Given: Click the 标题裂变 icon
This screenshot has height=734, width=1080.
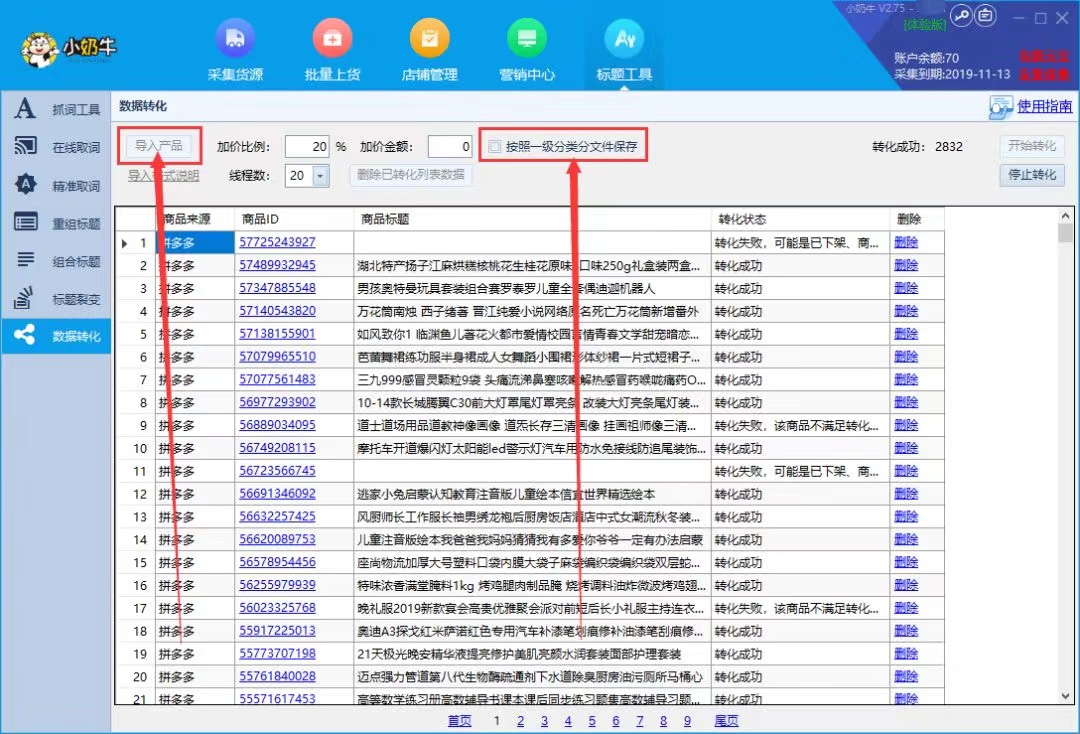Looking at the screenshot, I should [x=23, y=297].
